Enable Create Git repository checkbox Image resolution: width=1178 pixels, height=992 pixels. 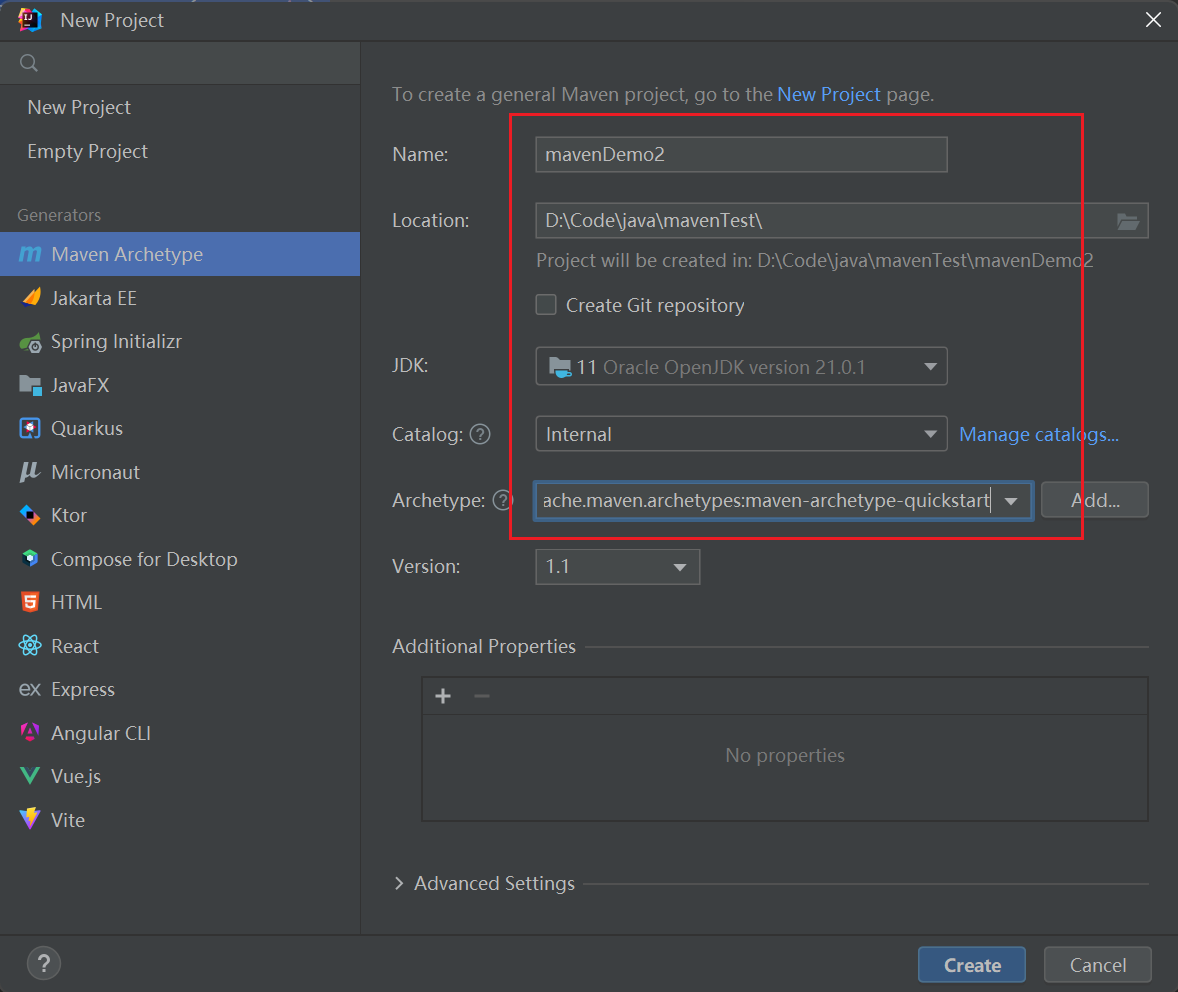(546, 305)
